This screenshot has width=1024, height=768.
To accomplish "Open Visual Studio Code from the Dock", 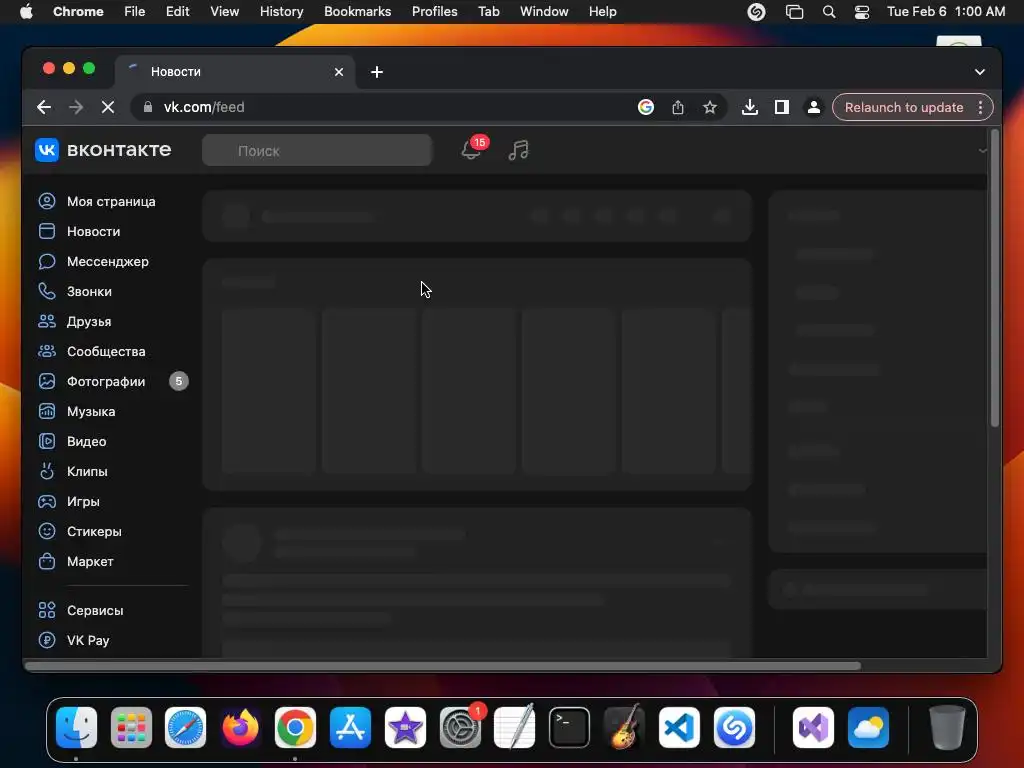I will [679, 728].
